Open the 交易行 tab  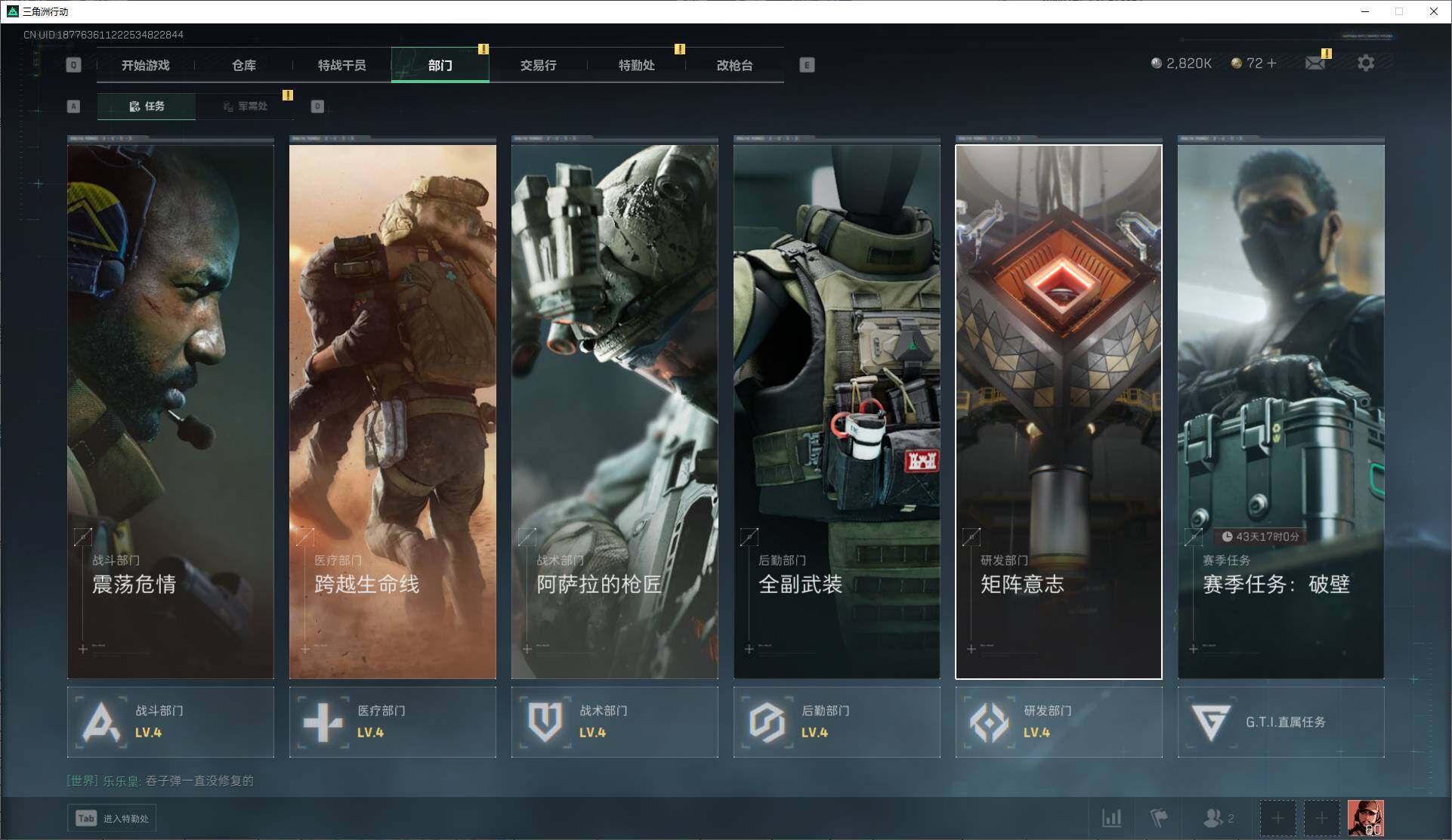click(539, 65)
